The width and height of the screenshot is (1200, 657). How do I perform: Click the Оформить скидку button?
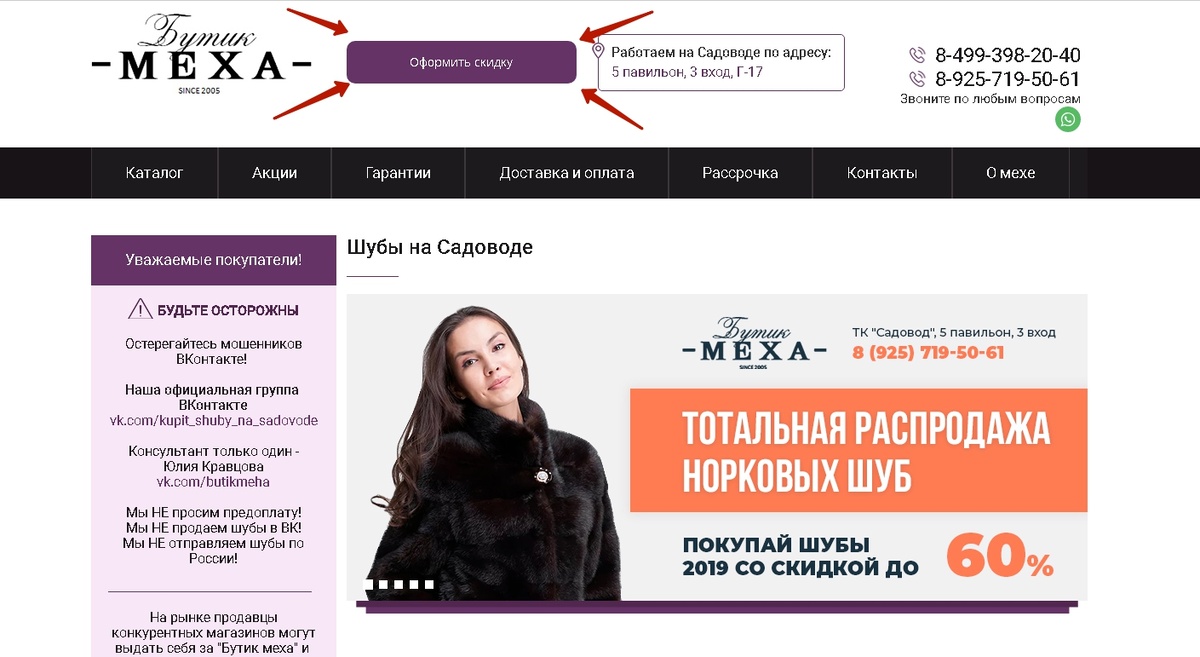(461, 62)
